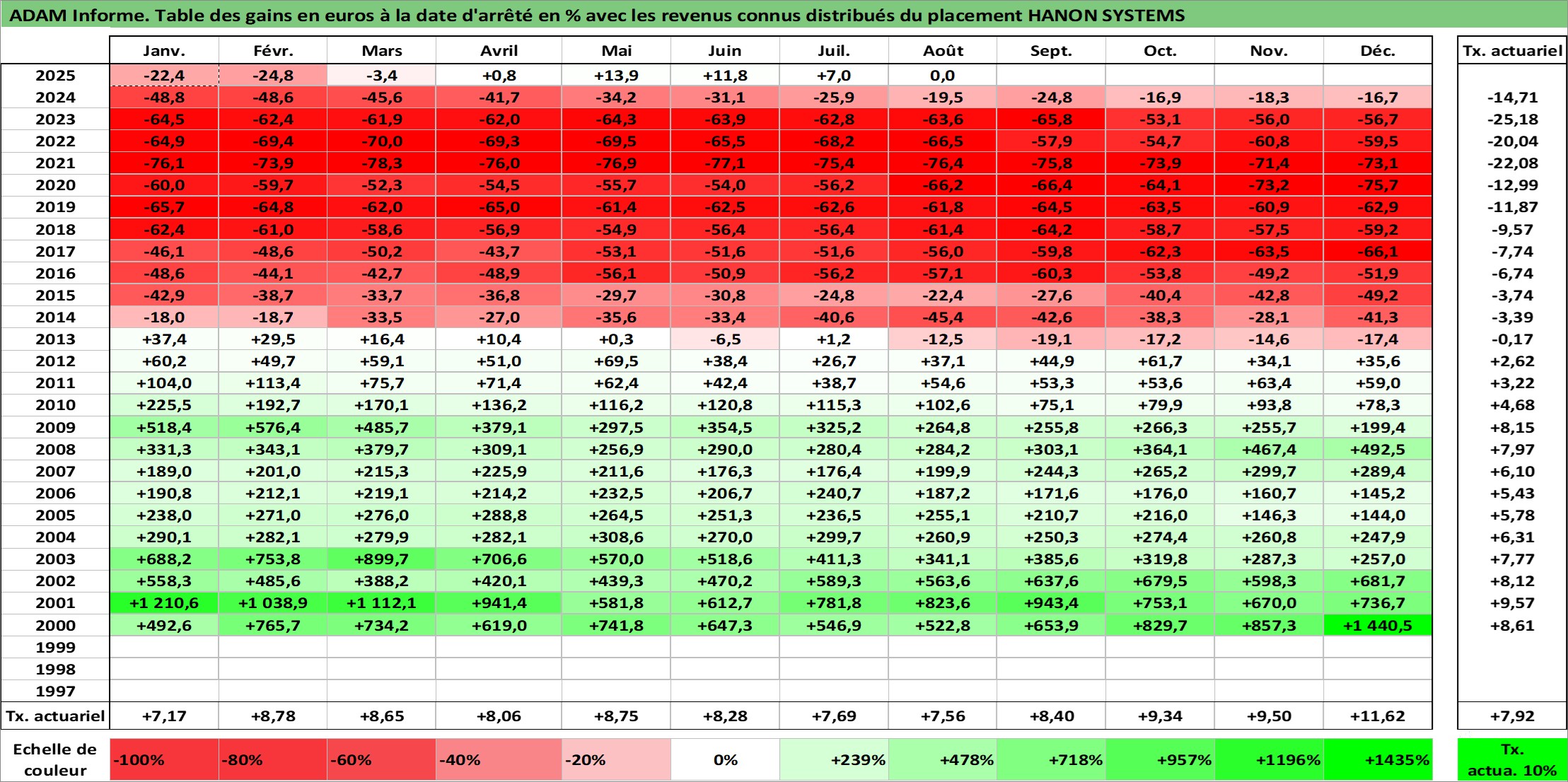Click December actuarial rate +11,62
The image size is (1568, 782).
click(x=1378, y=716)
